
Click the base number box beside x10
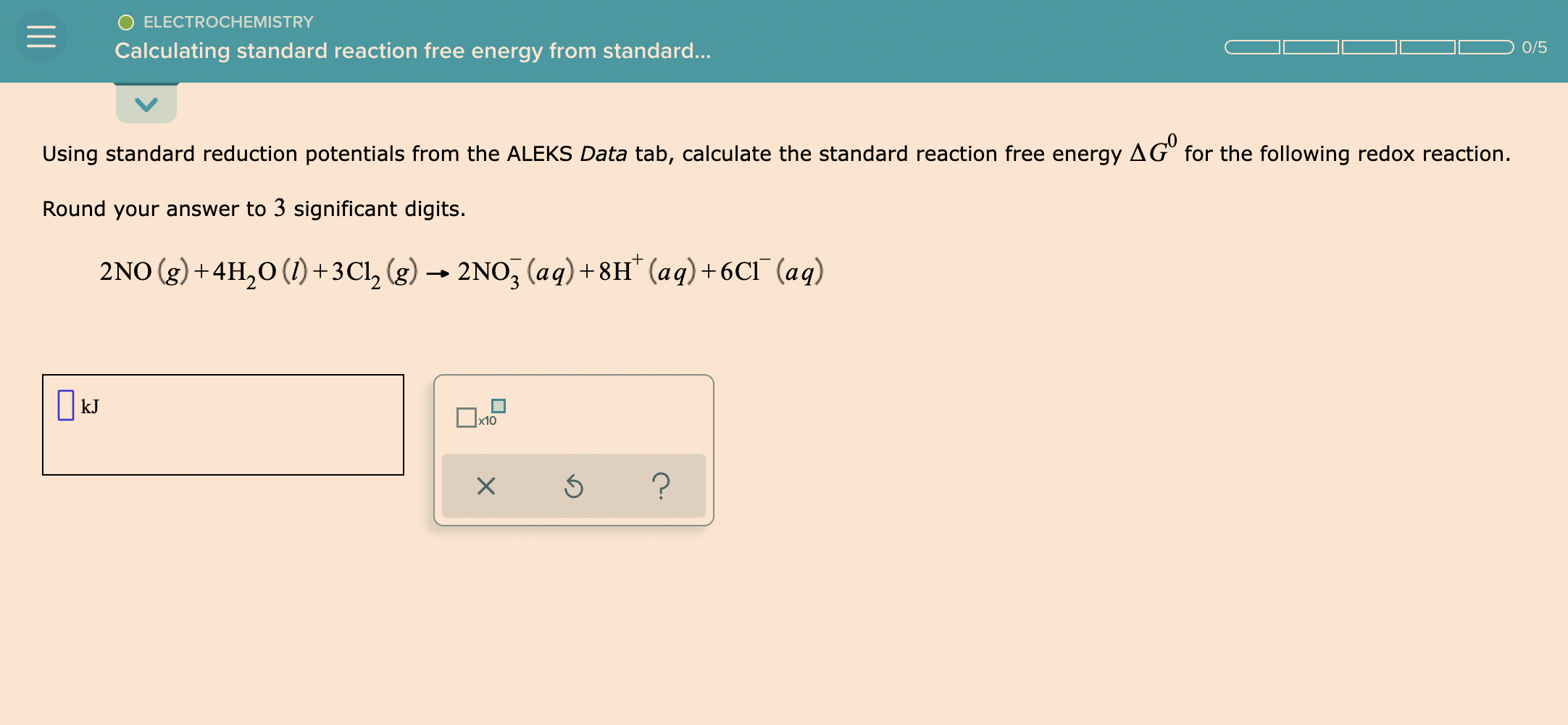468,417
